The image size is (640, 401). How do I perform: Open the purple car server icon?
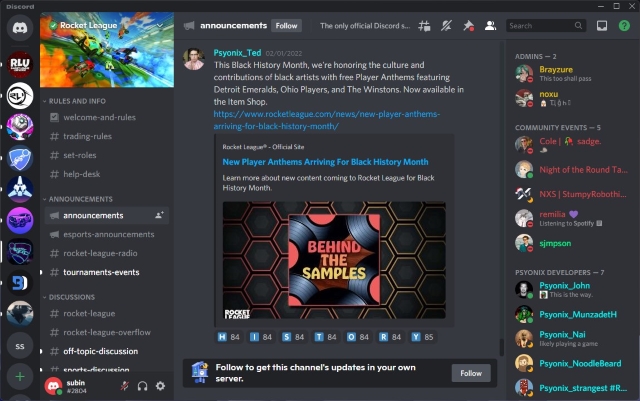pos(20,221)
